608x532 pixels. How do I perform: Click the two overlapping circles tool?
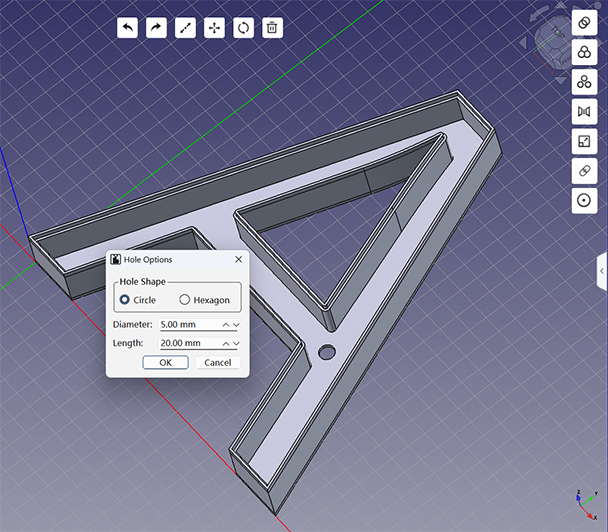pos(584,22)
